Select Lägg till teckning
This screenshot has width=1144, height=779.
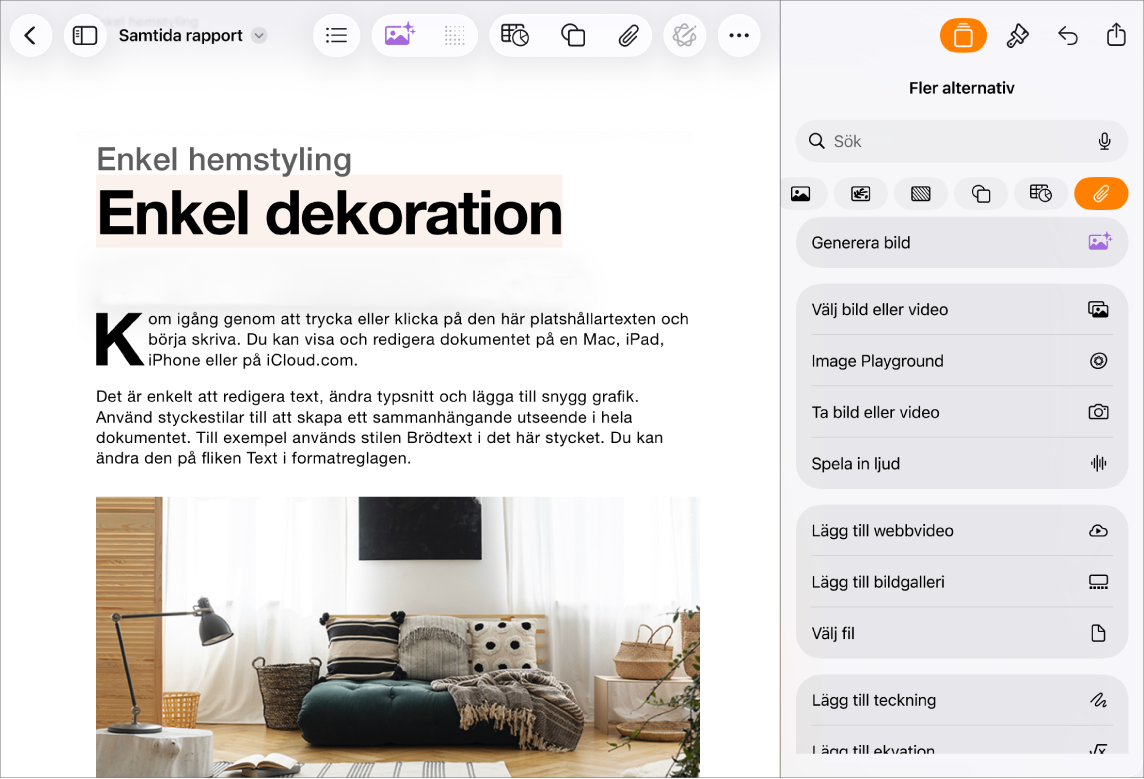pyautogui.click(x=962, y=700)
